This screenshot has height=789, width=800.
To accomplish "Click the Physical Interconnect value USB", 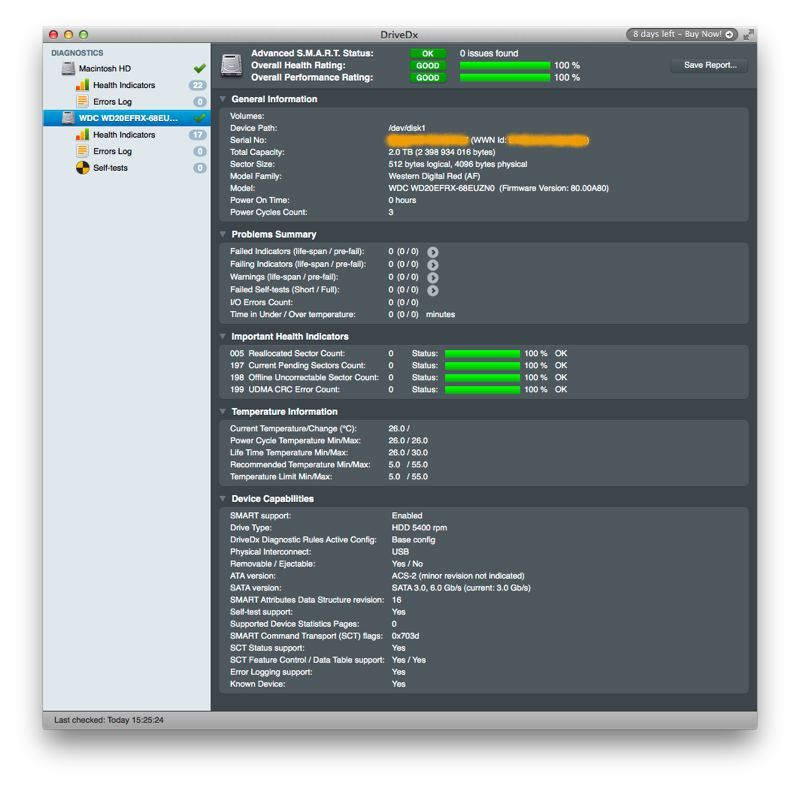I will (x=400, y=552).
